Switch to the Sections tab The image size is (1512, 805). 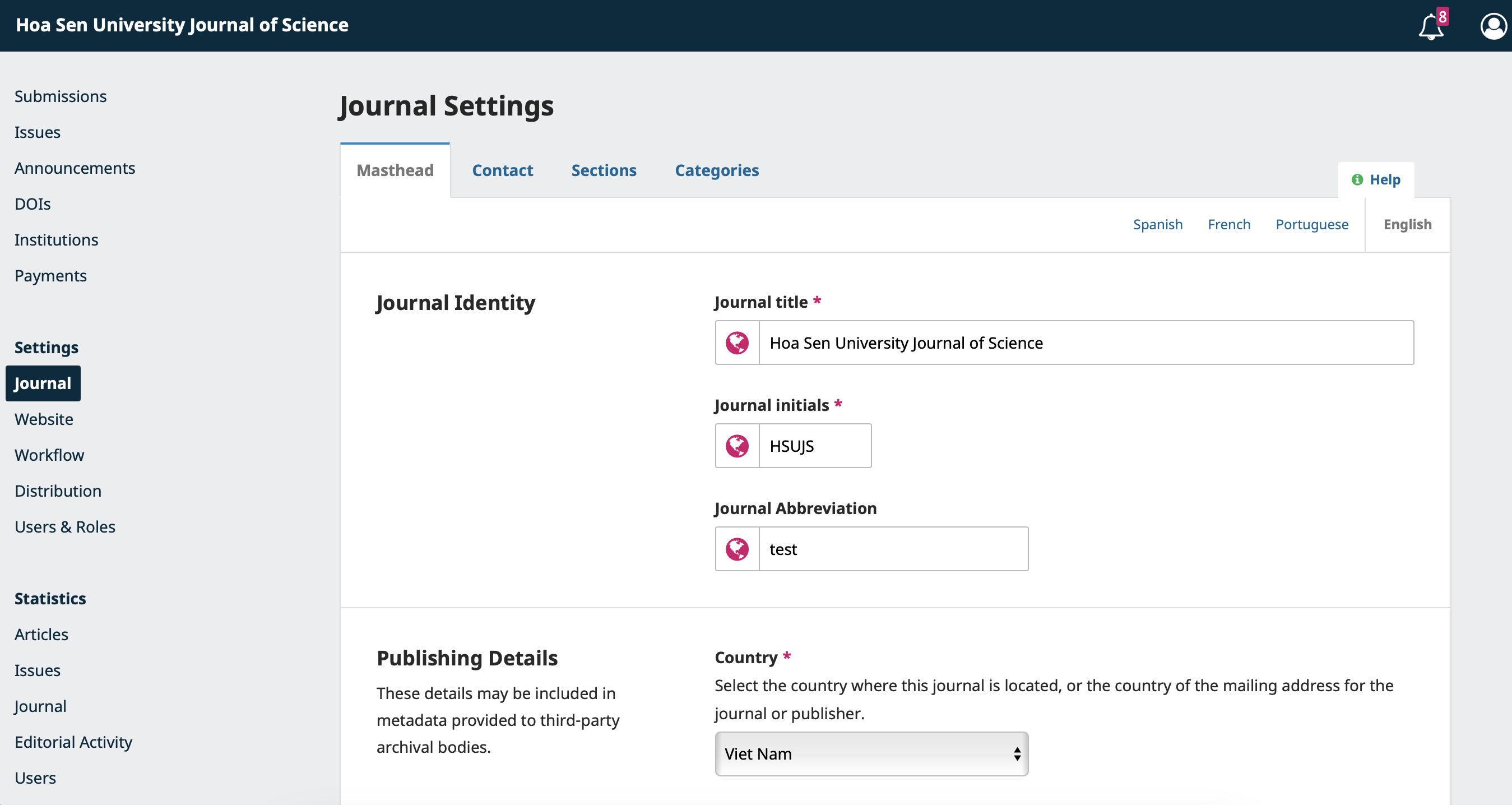click(x=604, y=170)
